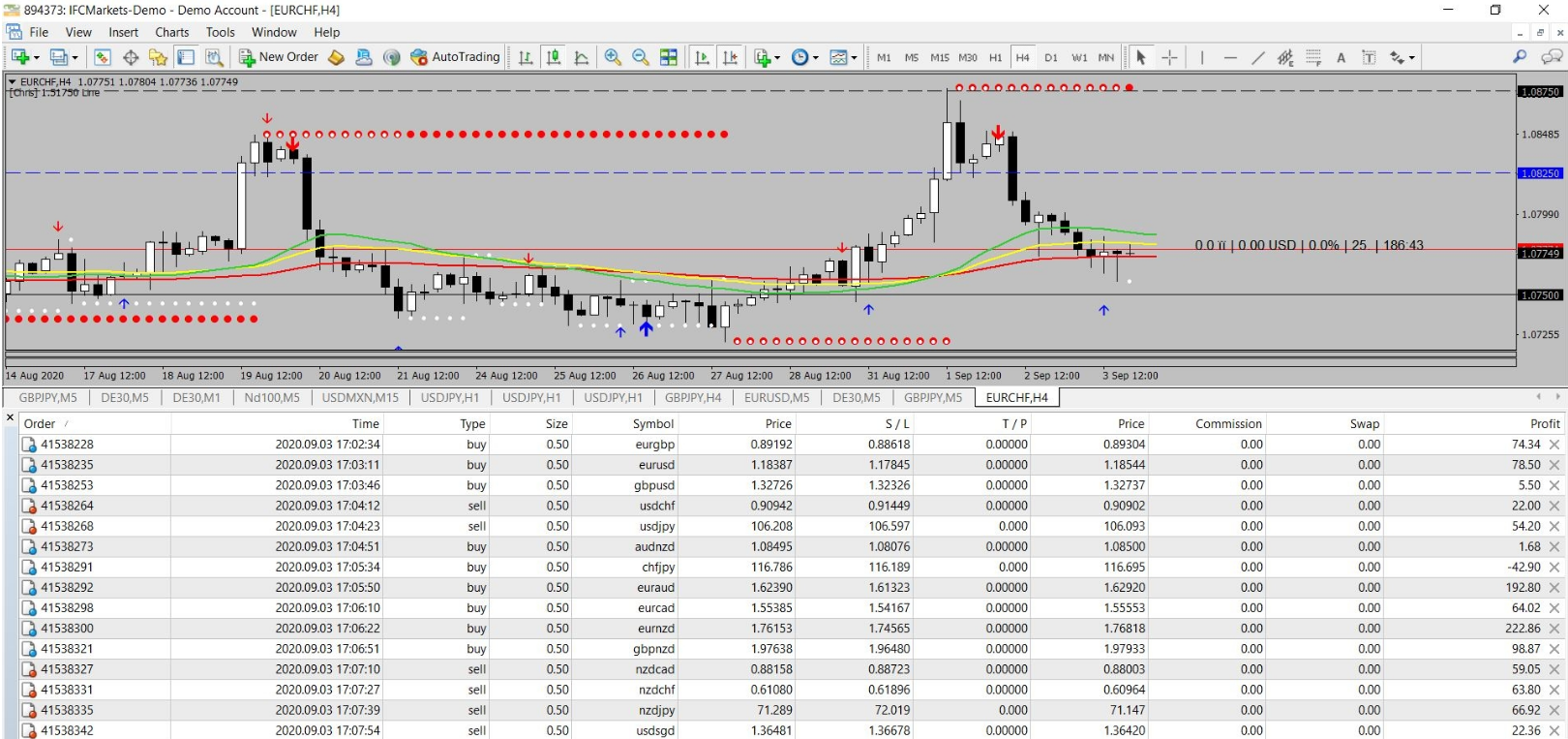Select the Crosshair cursor tool

tap(1169, 57)
